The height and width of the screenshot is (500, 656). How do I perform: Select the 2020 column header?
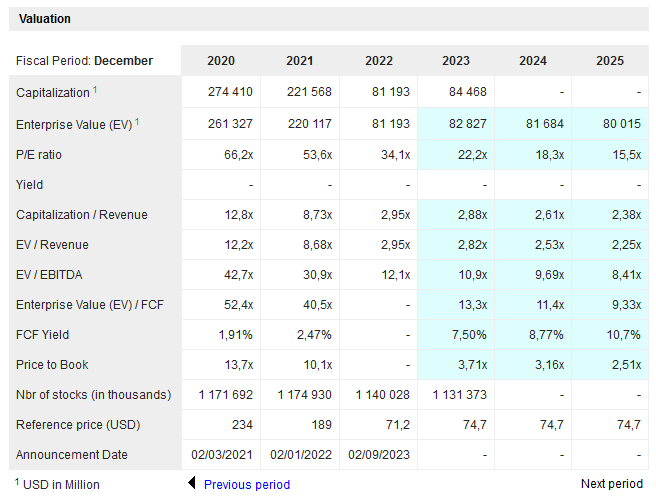coord(221,61)
